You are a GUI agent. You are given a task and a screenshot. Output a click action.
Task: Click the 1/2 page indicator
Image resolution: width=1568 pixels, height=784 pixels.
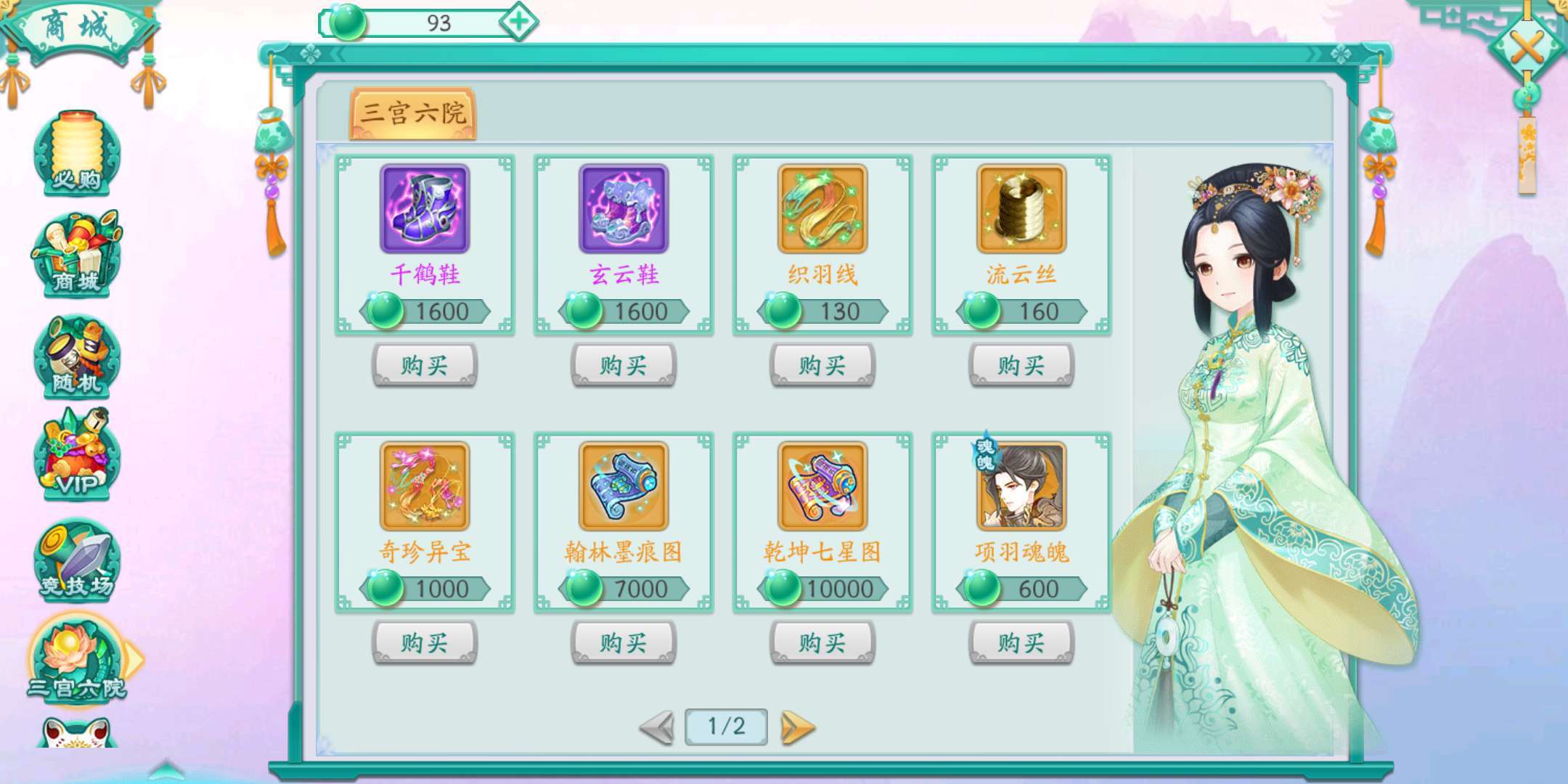(x=726, y=727)
